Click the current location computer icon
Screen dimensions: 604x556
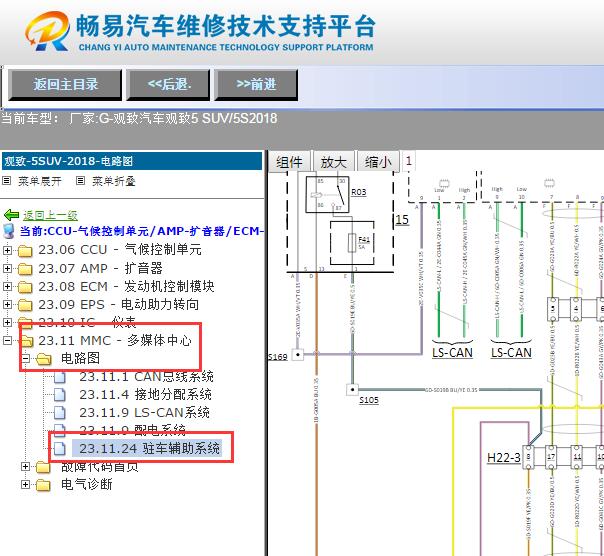pyautogui.click(x=9, y=231)
